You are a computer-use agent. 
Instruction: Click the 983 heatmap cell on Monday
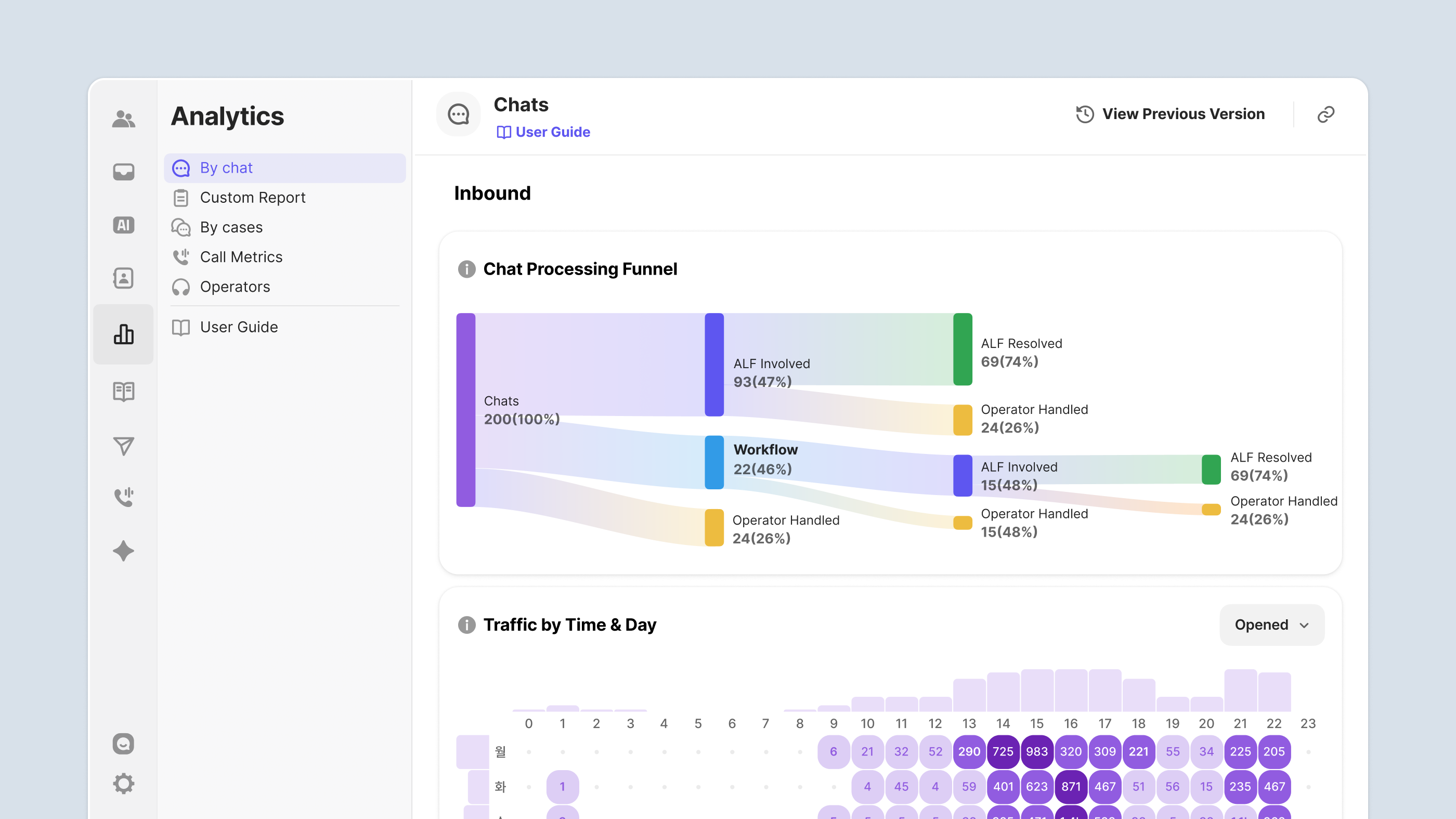[1036, 751]
